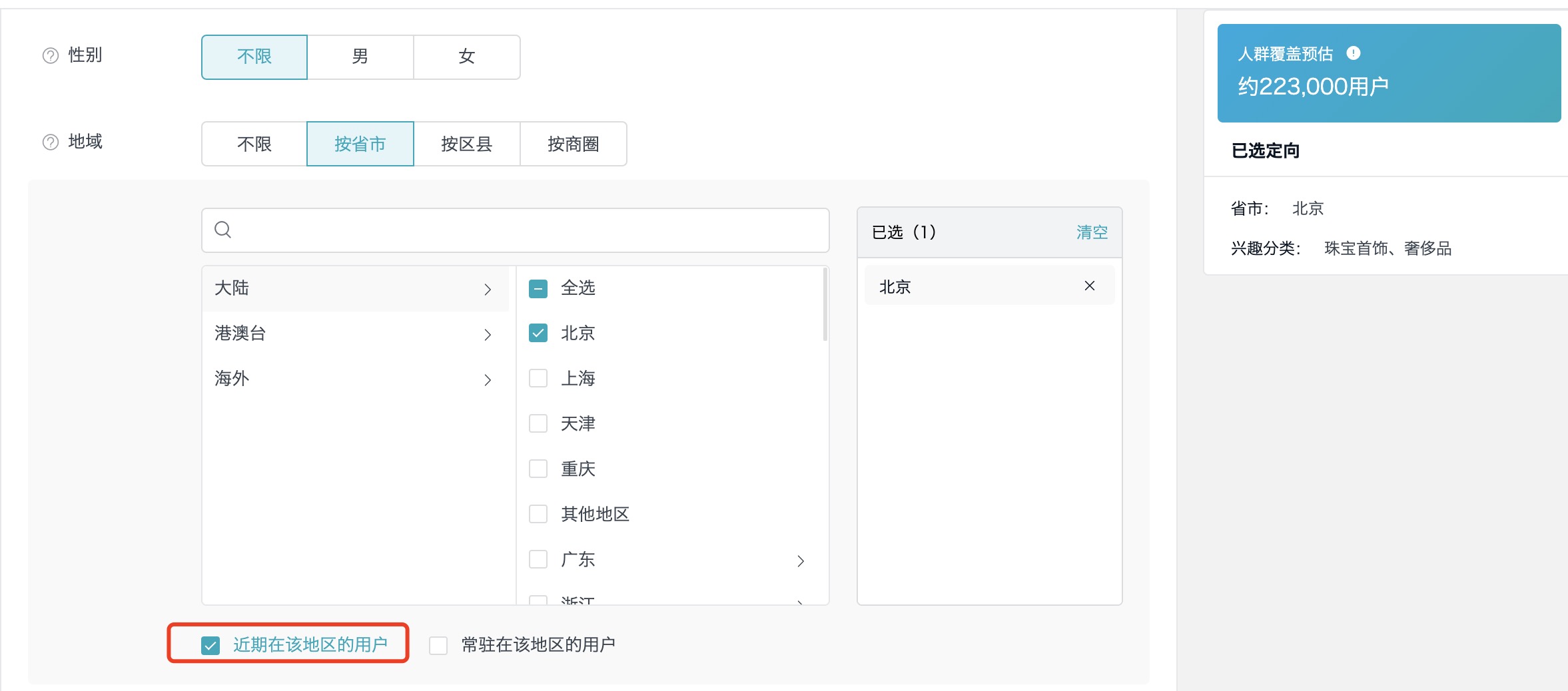Remove 北京 from selected list with X

point(1090,286)
